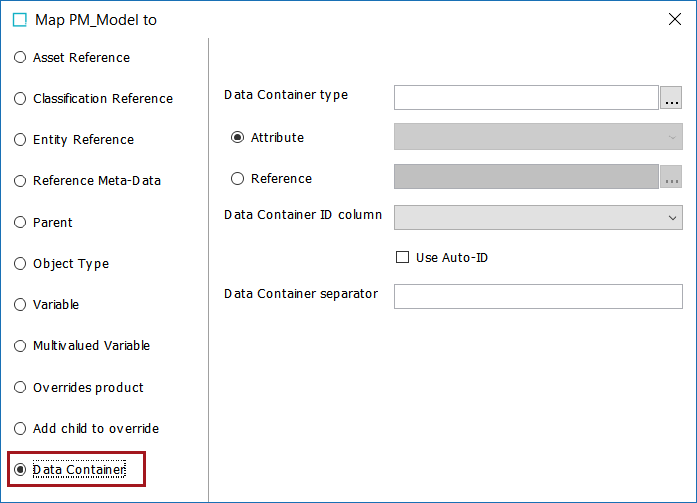
Task: Click the Reference browse ellipsis button
Action: coord(672,177)
